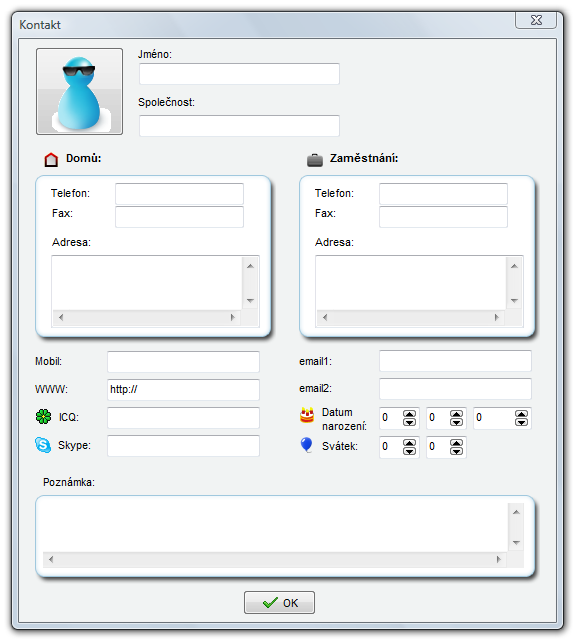Select the WWW field containing http://
Image resolution: width=574 pixels, height=639 pixels.
(x=183, y=390)
